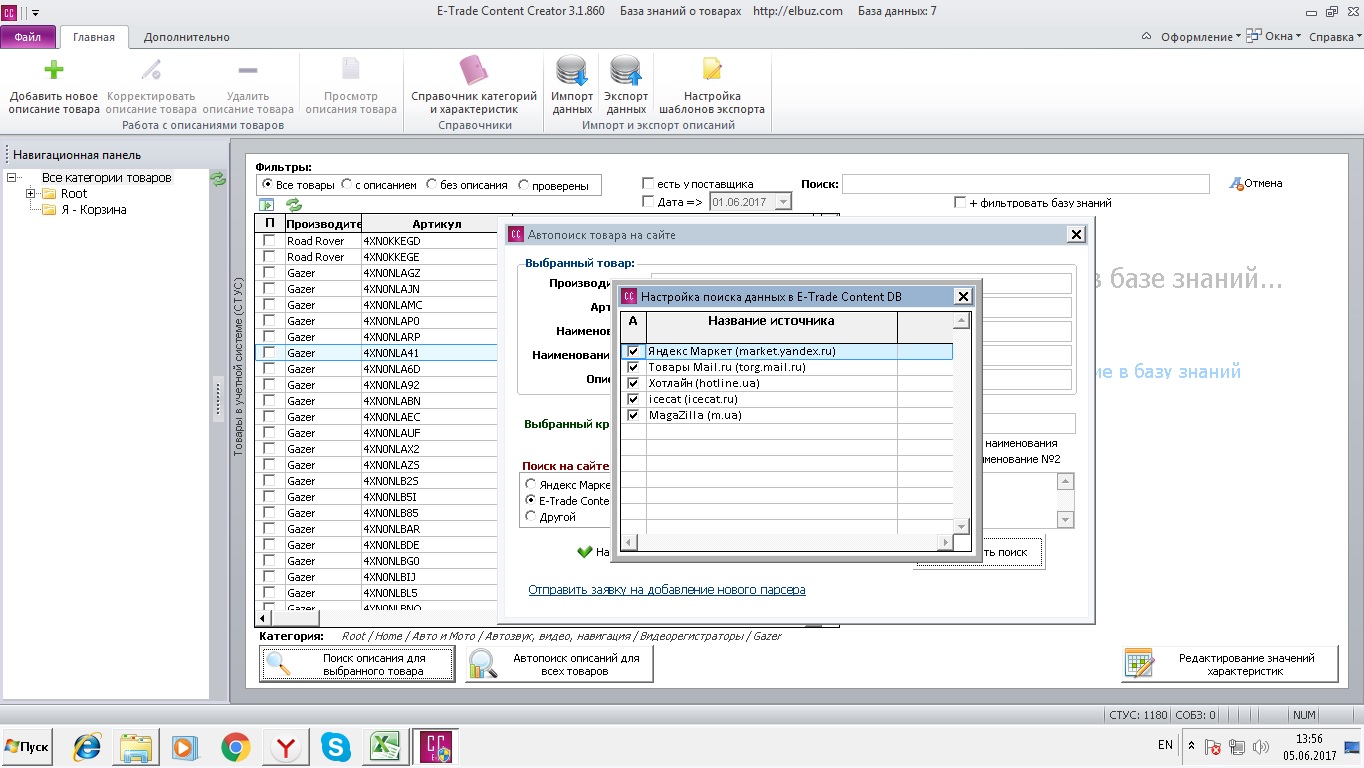Viewport: 1364px width, 768px height.
Task: Enable the 'есть у поставщика' checkbox
Action: (648, 184)
